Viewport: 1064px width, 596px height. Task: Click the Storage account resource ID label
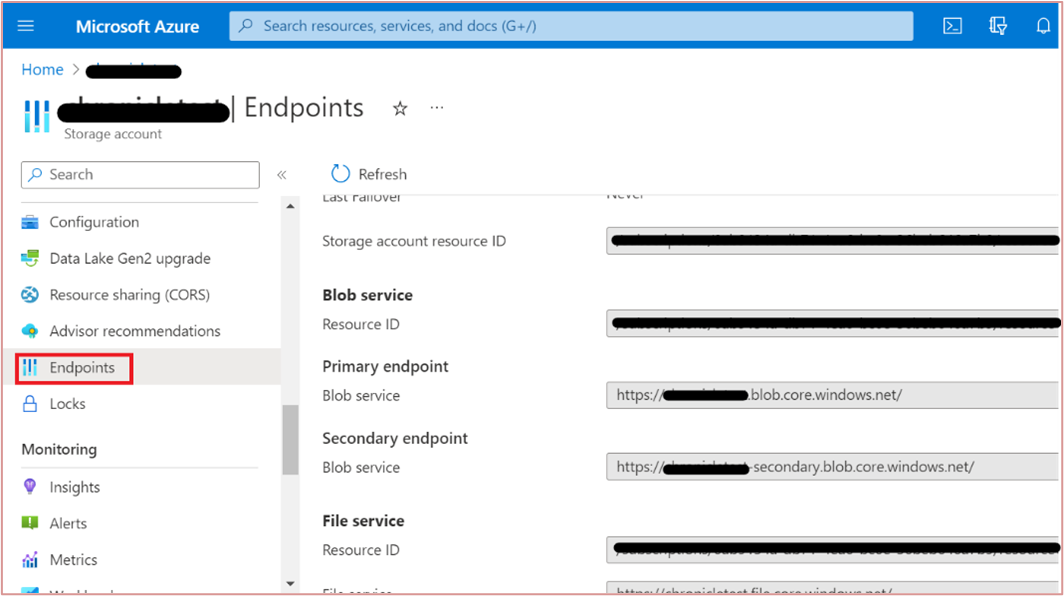pyautogui.click(x=414, y=241)
